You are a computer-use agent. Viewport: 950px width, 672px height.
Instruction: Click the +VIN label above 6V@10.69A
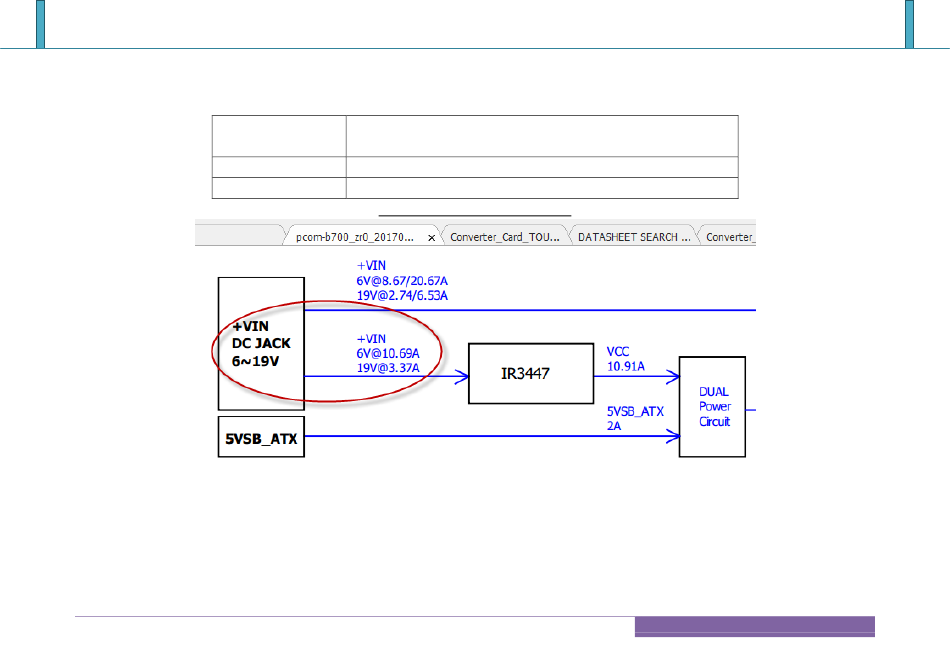click(x=371, y=339)
